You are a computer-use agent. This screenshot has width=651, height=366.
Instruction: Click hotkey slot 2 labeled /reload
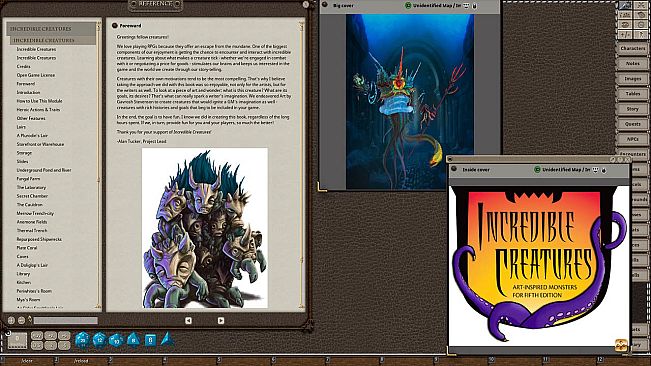tap(81, 361)
